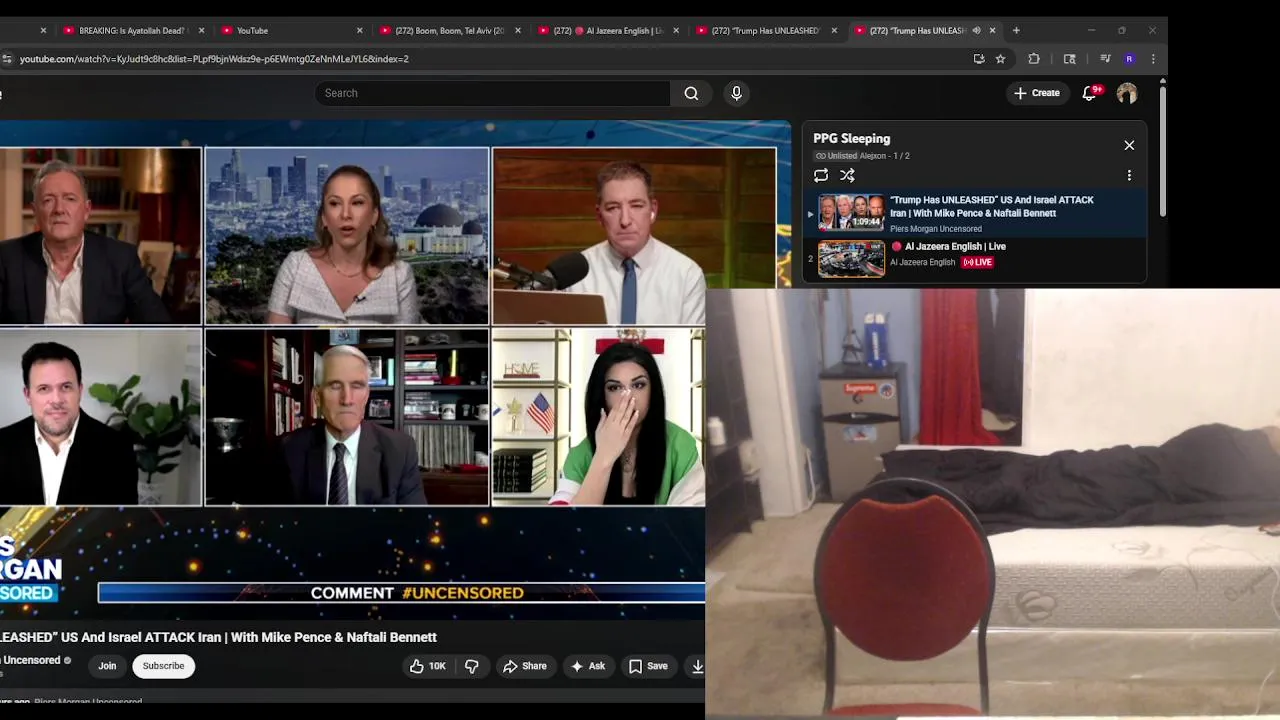View site information icon in address bar
Image resolution: width=1280 pixels, height=720 pixels.
7,59
